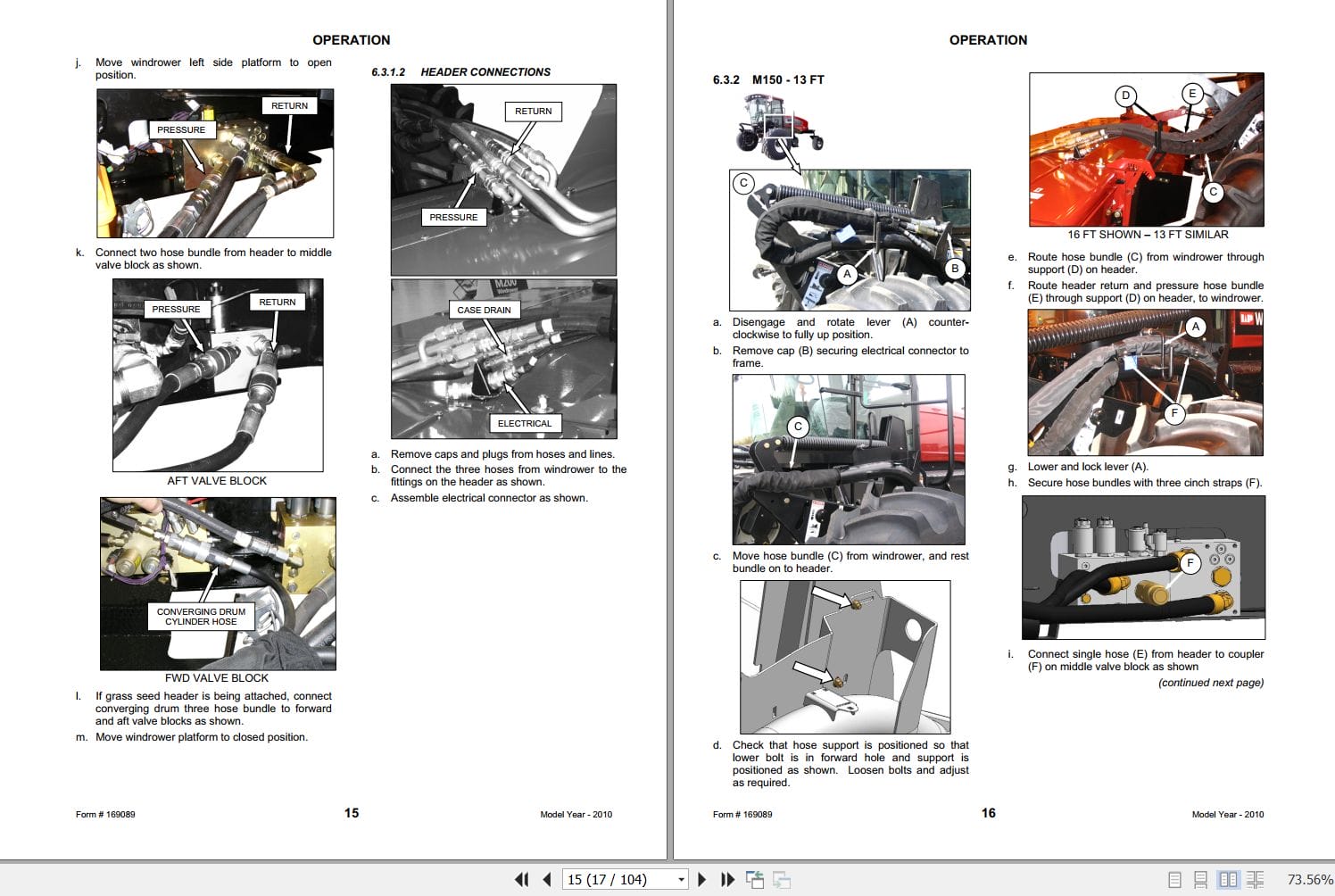Click OPERATION heading on left page
Screen dimensions: 1335x896
point(352,40)
